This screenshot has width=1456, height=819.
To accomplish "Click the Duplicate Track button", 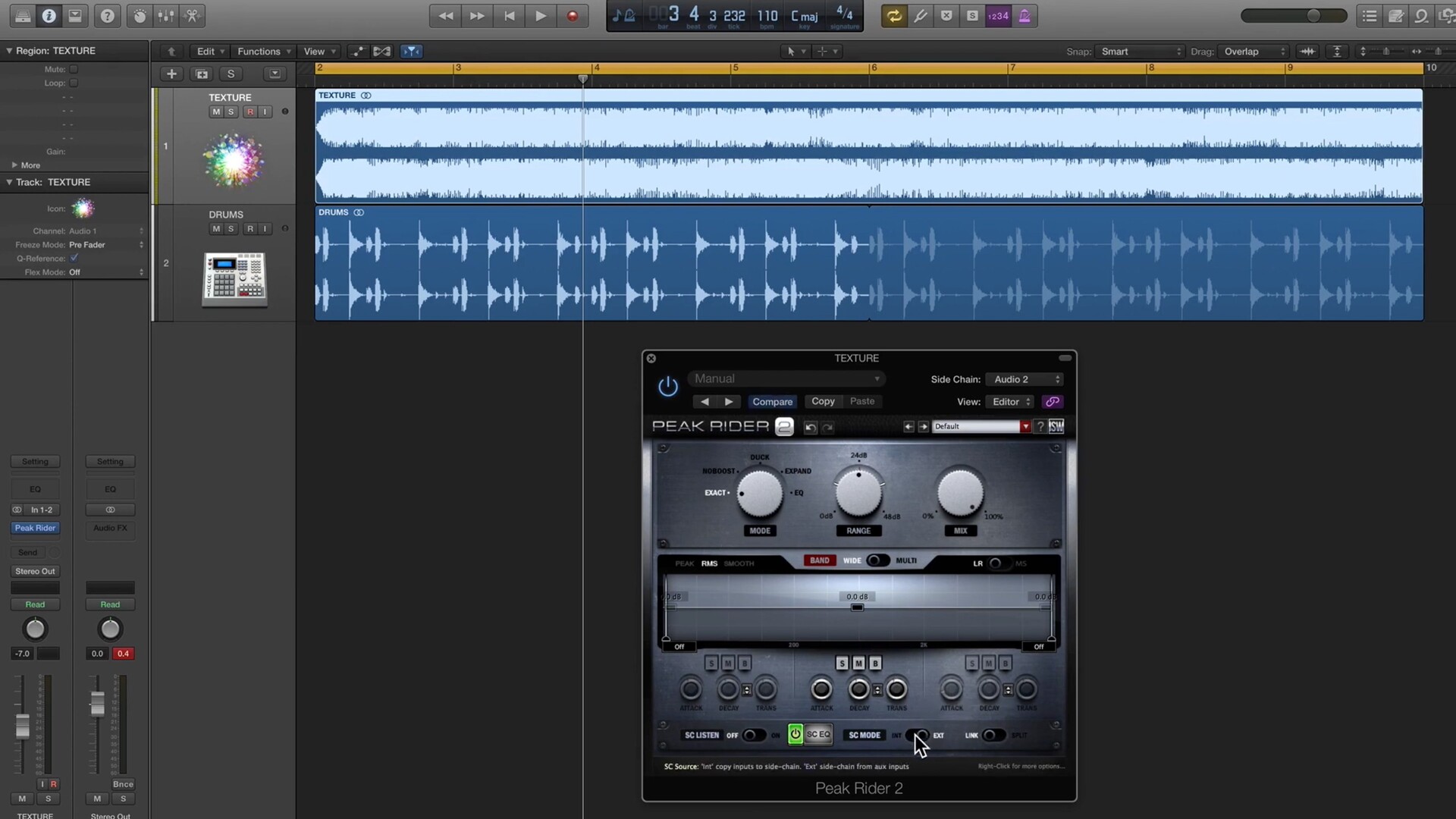I will click(202, 74).
